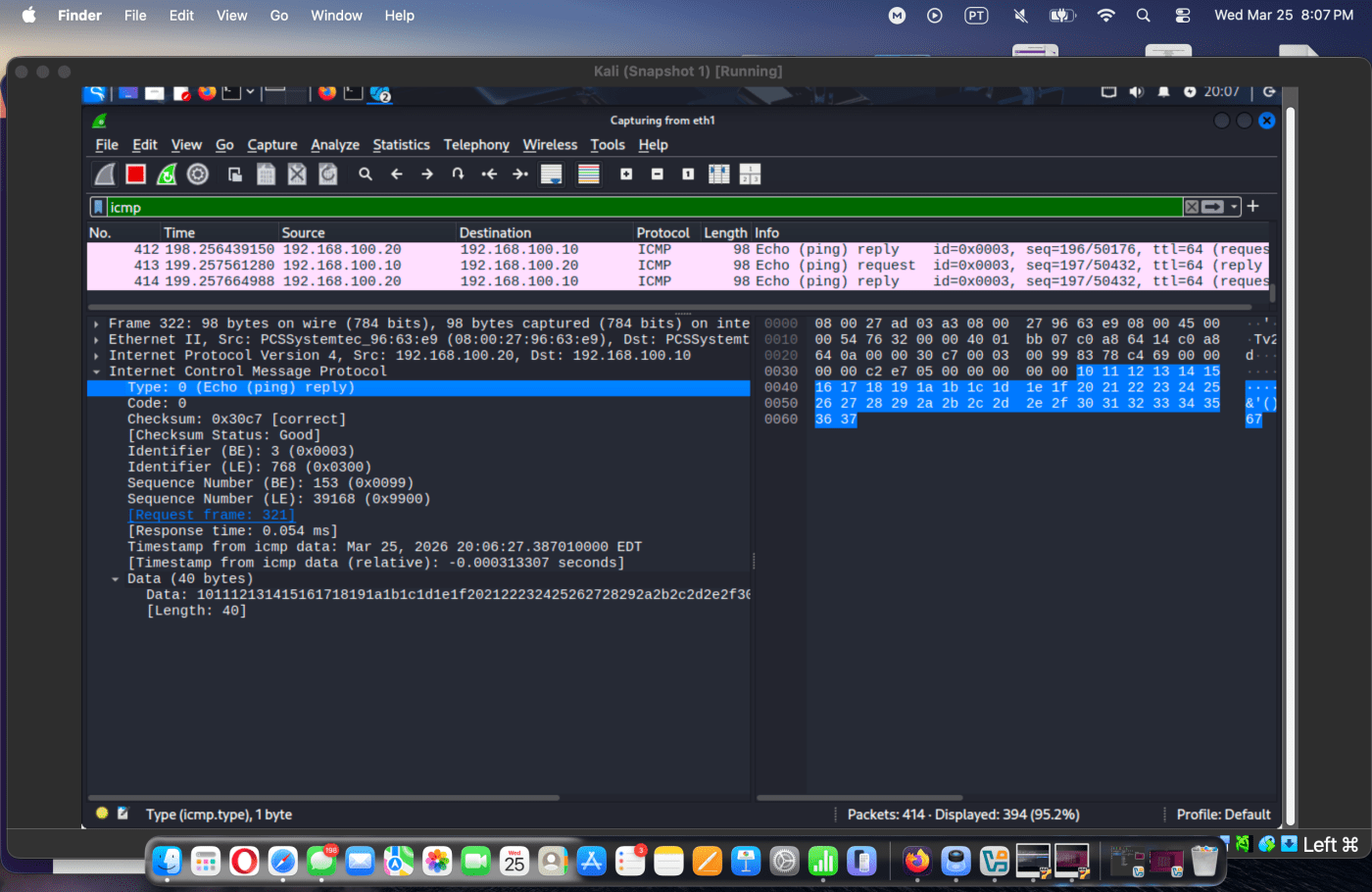
Task: Click the display filter bookmark icon
Action: pyautogui.click(x=98, y=207)
